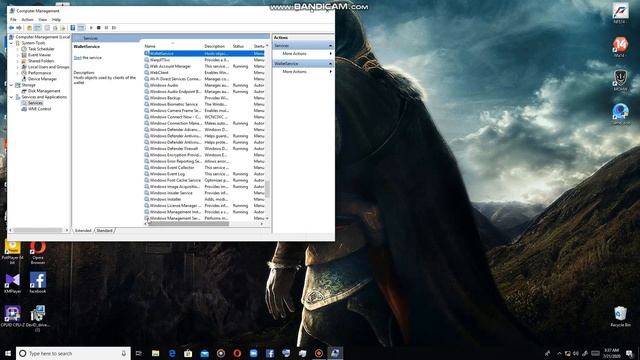640x360 pixels.
Task: Collapse the Storage tree node
Action: point(11,85)
